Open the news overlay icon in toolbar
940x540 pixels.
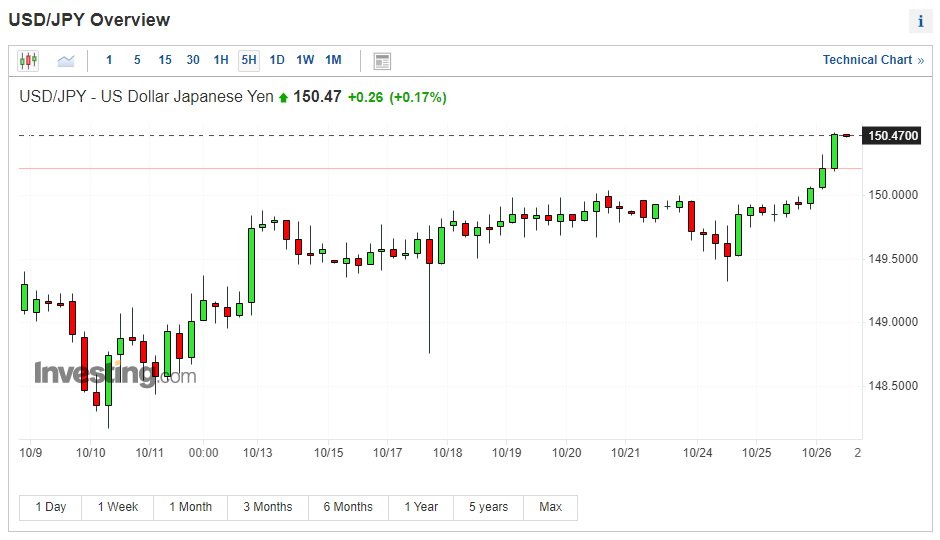(382, 61)
